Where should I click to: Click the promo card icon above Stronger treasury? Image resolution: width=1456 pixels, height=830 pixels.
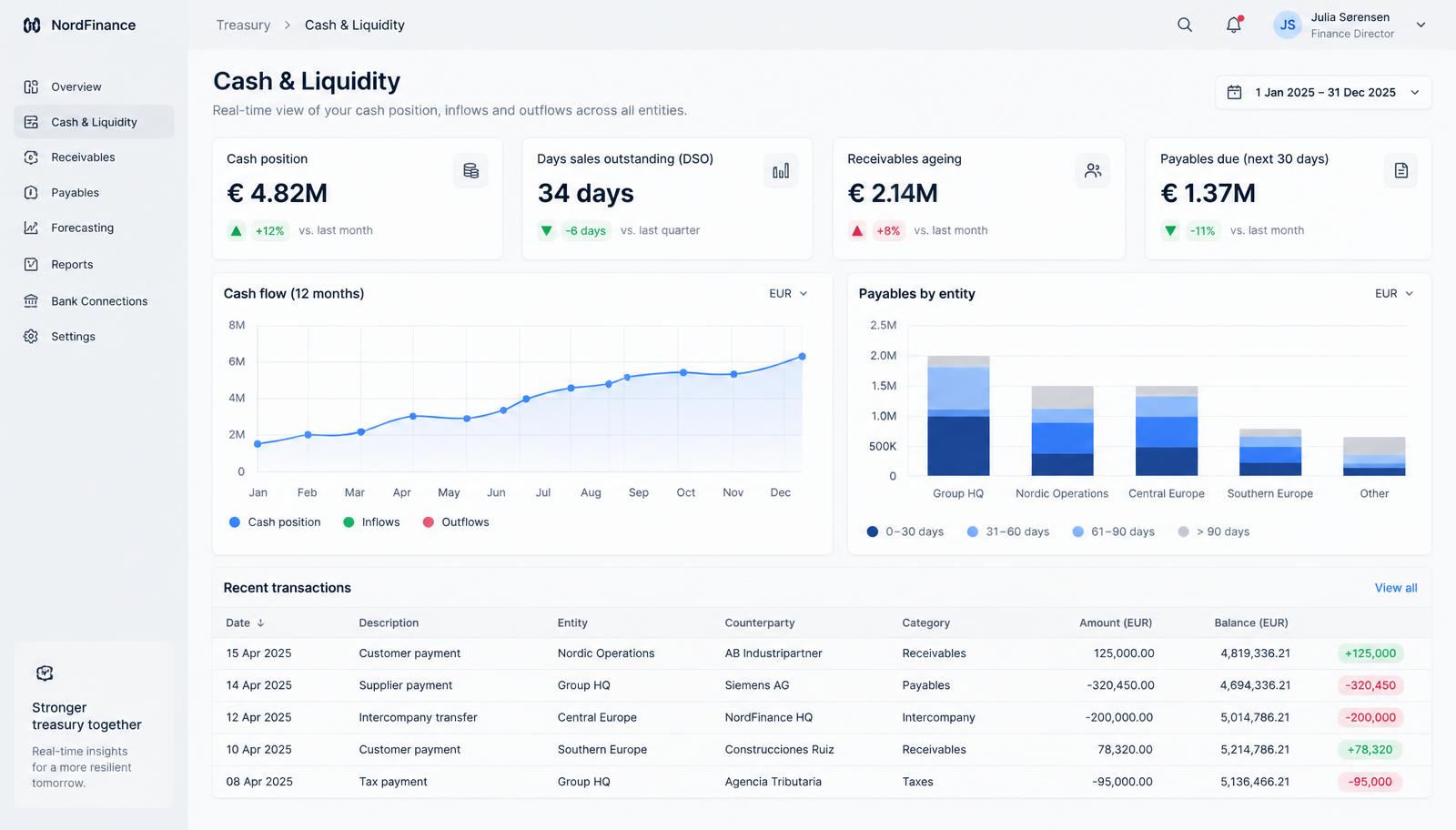click(x=45, y=673)
